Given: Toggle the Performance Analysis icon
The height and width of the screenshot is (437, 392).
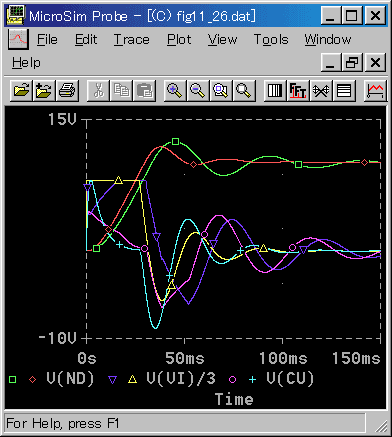Looking at the screenshot, I should [x=321, y=90].
